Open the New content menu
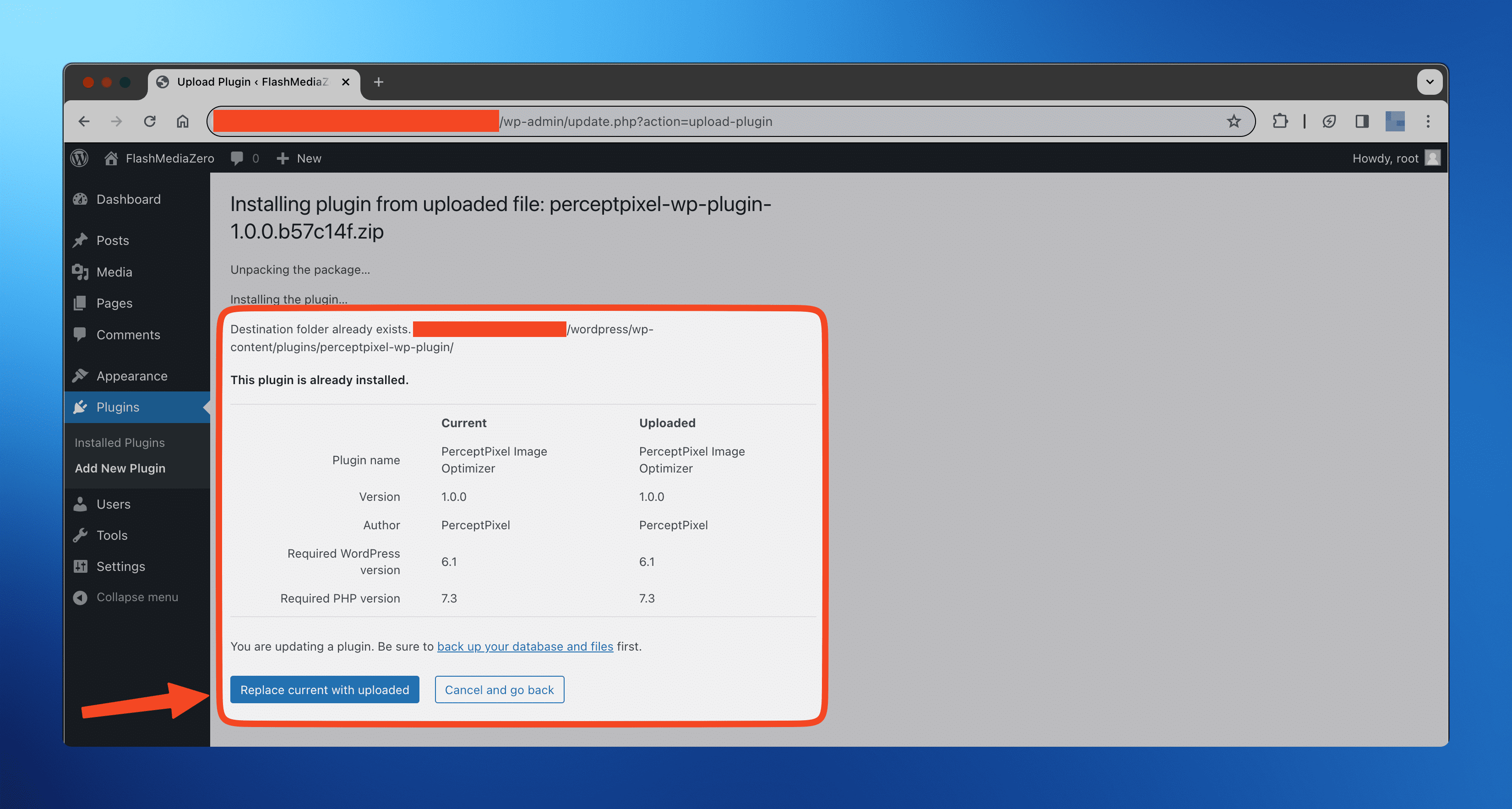This screenshot has height=809, width=1512. (299, 158)
